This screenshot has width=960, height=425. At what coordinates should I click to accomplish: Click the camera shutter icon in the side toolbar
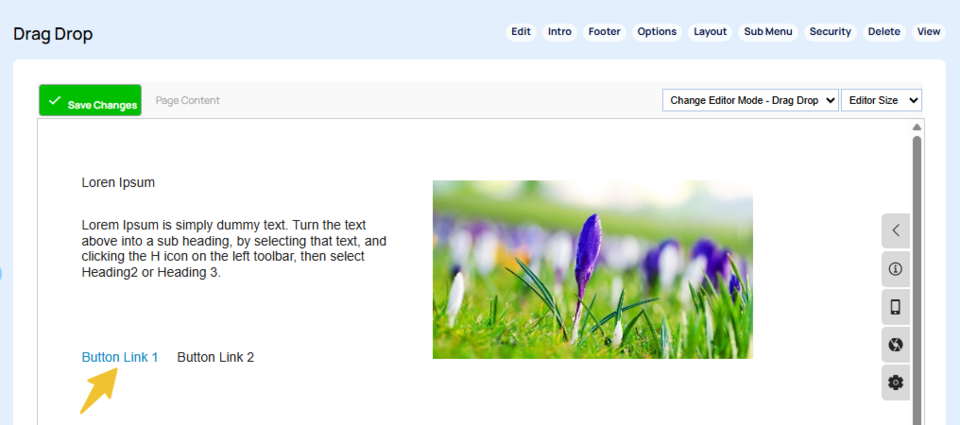895,345
